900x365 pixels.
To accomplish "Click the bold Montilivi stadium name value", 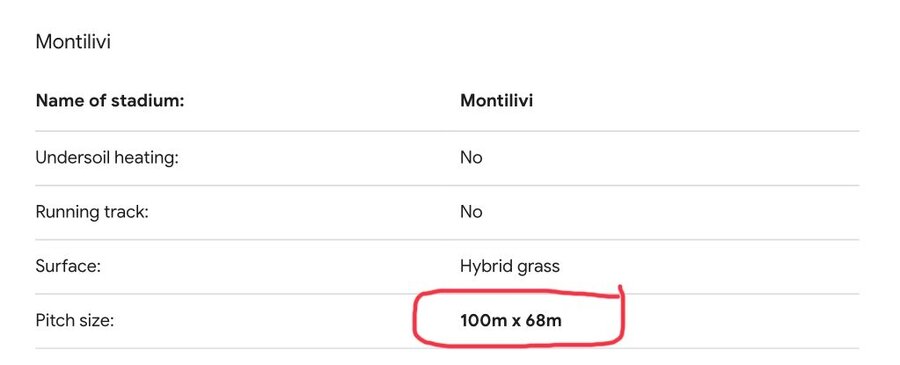I will pos(496,101).
